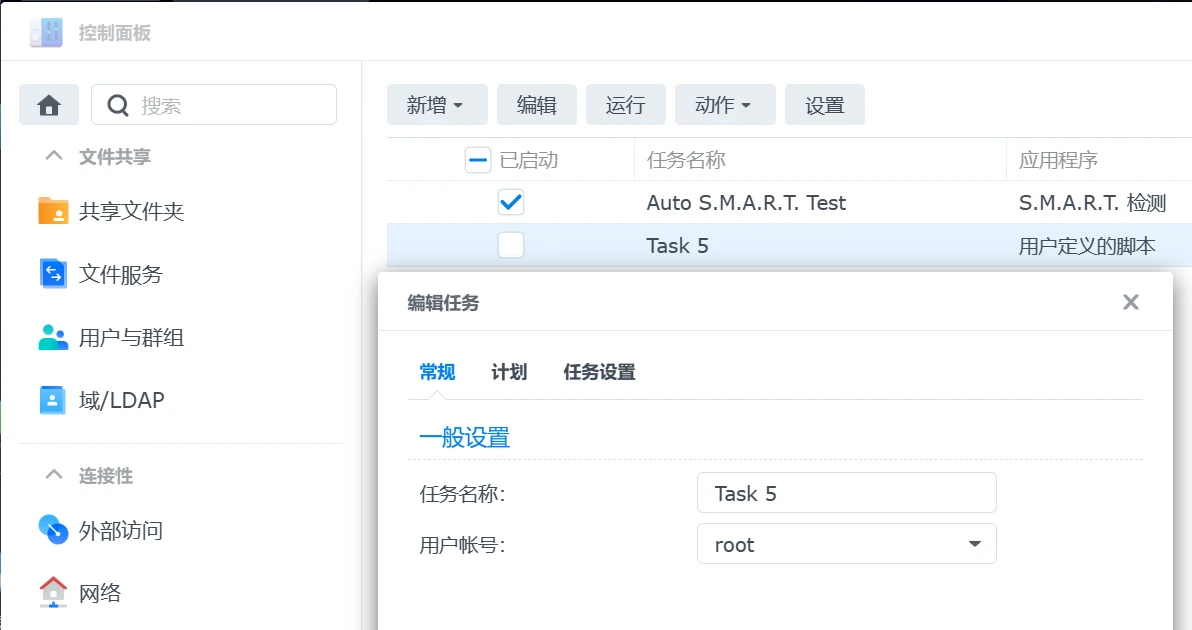Collapse the 连接性 section

pos(53,475)
